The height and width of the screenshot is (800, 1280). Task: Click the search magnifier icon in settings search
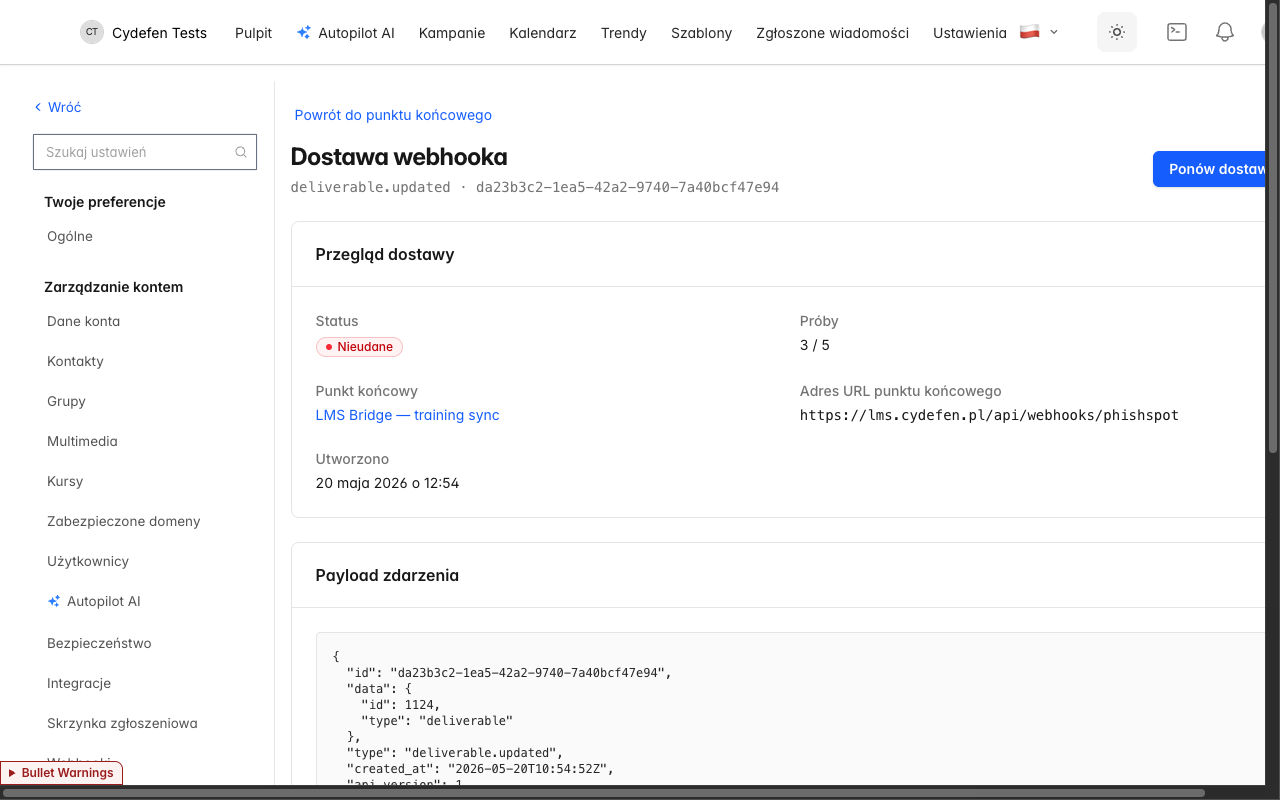[x=241, y=152]
